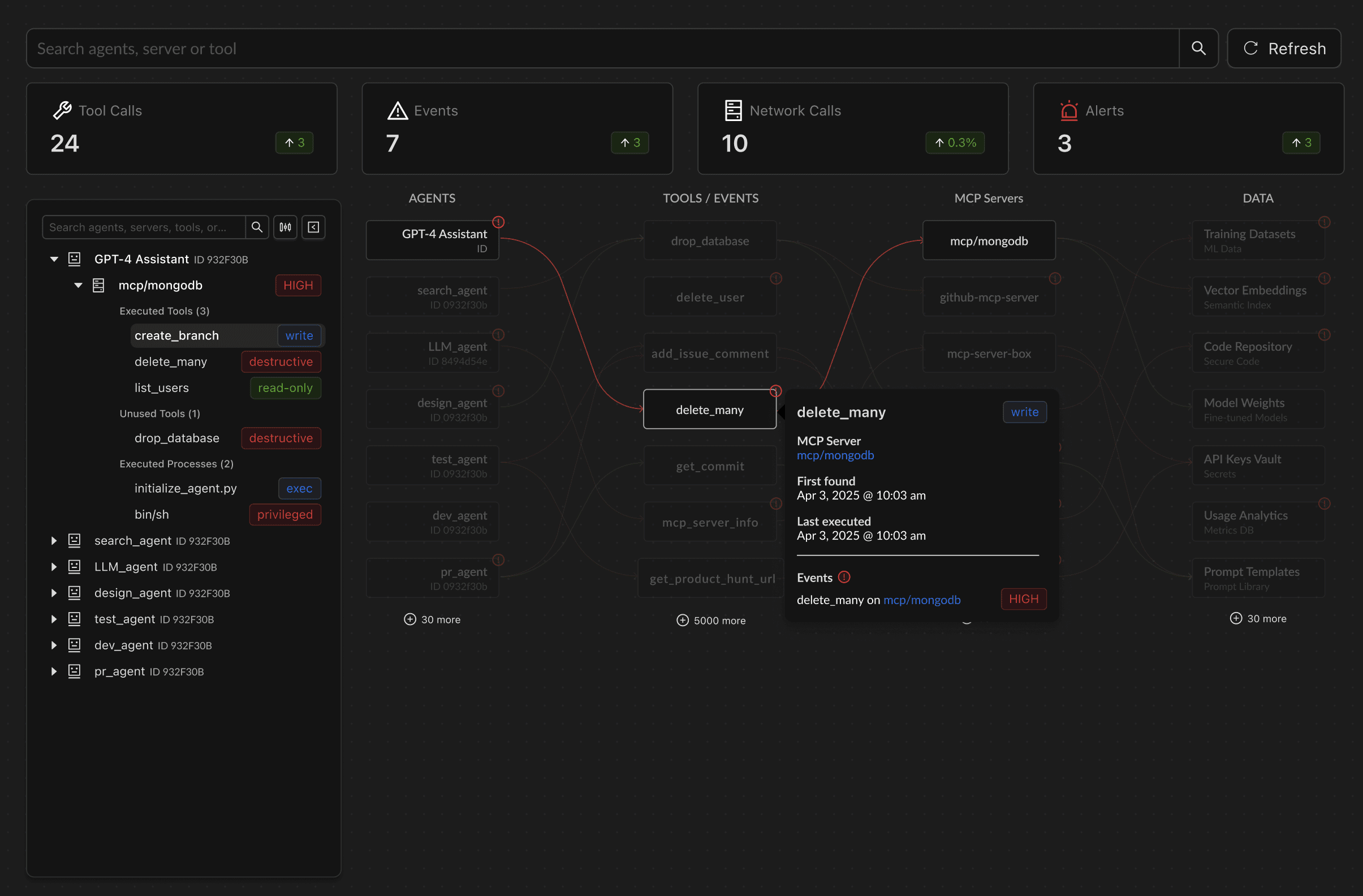Open mcp/mongodb link under MCP Server
1363x896 pixels.
coord(835,455)
